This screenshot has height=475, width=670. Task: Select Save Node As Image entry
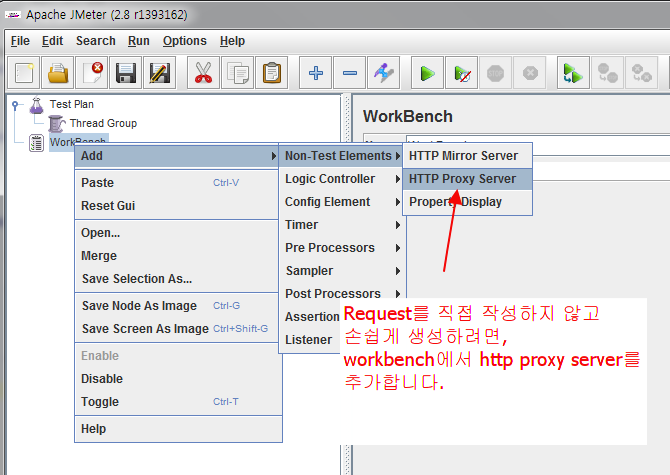coord(176,306)
